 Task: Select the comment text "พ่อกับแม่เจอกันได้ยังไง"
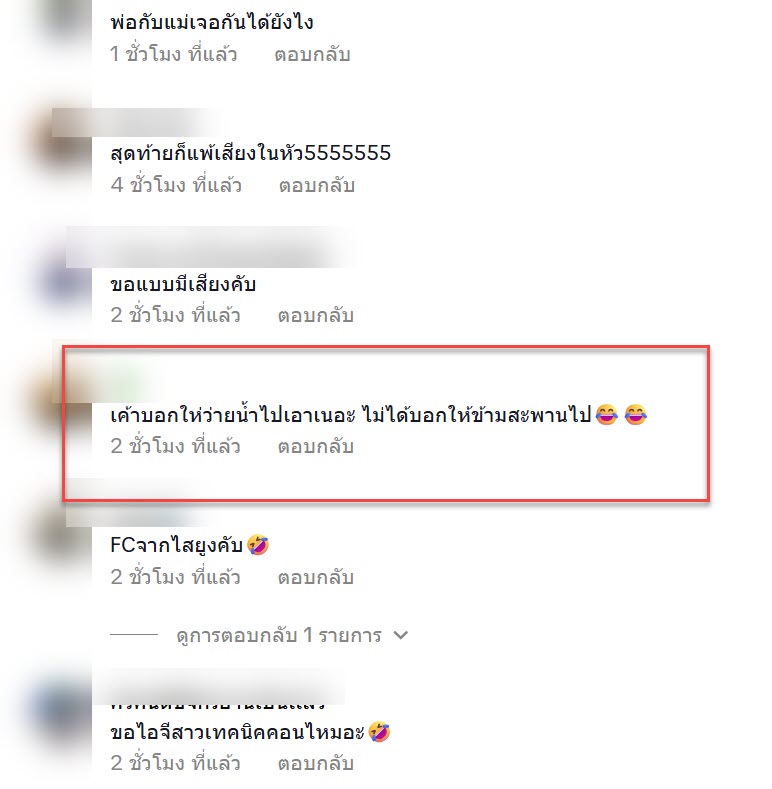[x=212, y=23]
